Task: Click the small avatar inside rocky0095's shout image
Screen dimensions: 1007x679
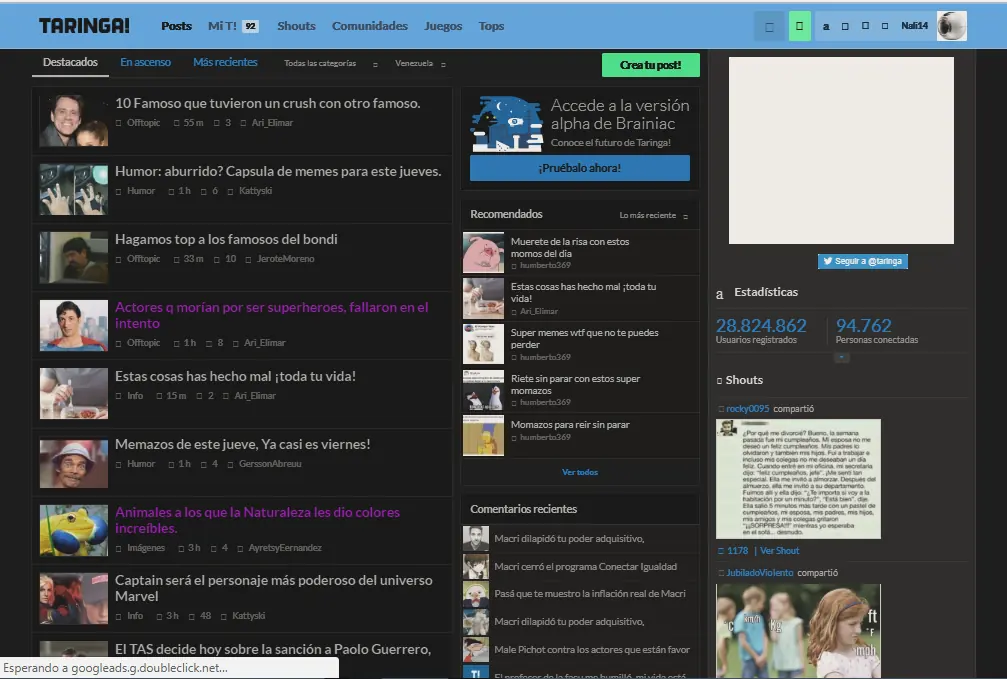Action: 728,428
